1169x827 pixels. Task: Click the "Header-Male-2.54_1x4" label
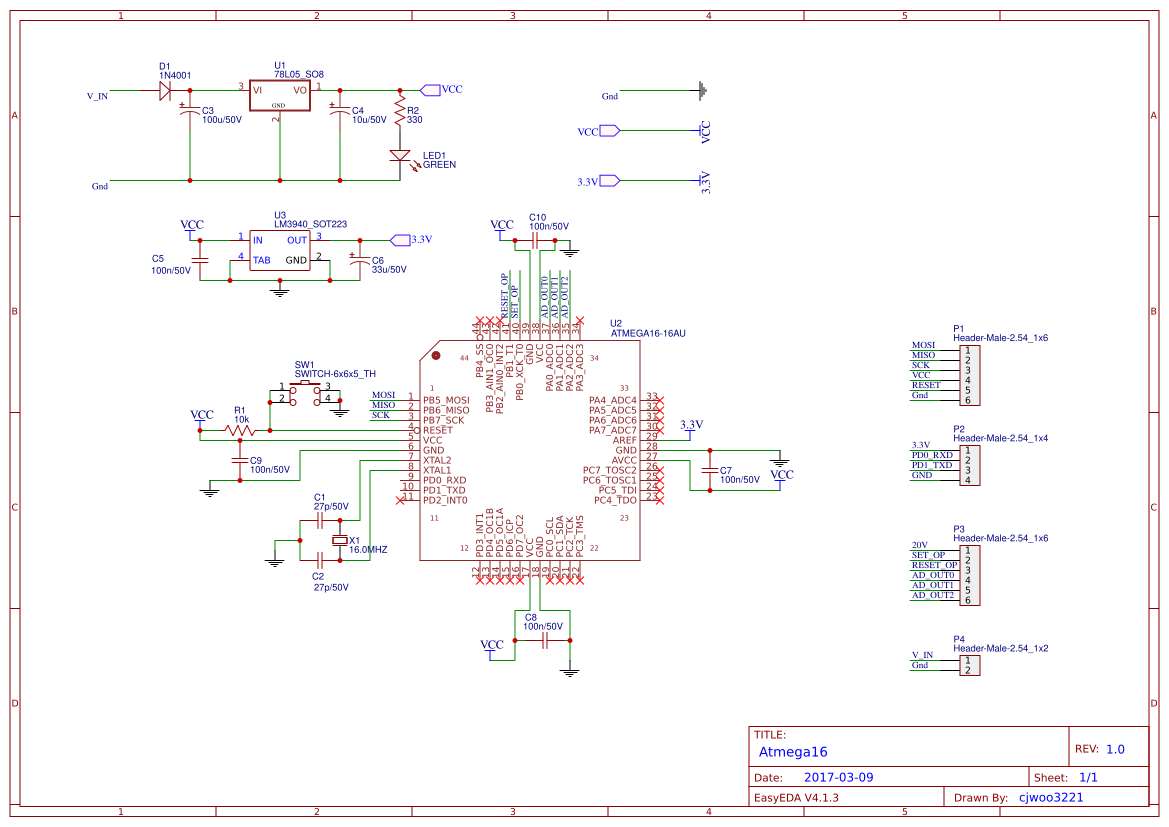tap(1001, 438)
